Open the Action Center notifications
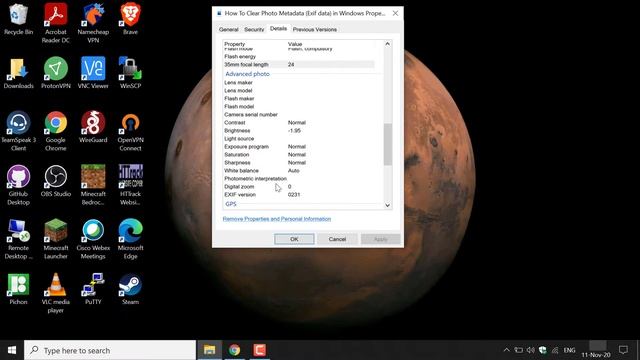Image resolution: width=640 pixels, height=360 pixels. click(x=623, y=350)
